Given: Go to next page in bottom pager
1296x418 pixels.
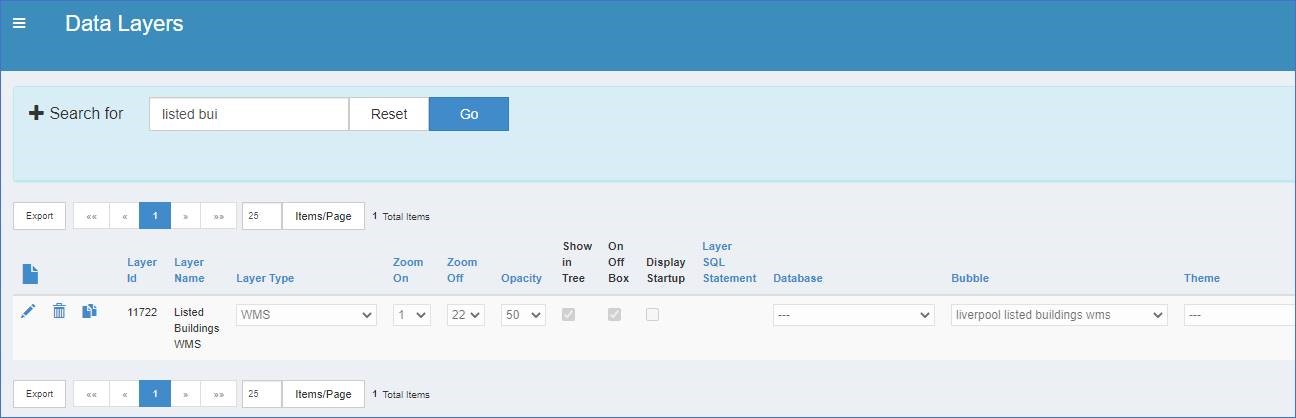Looking at the screenshot, I should click(x=186, y=394).
